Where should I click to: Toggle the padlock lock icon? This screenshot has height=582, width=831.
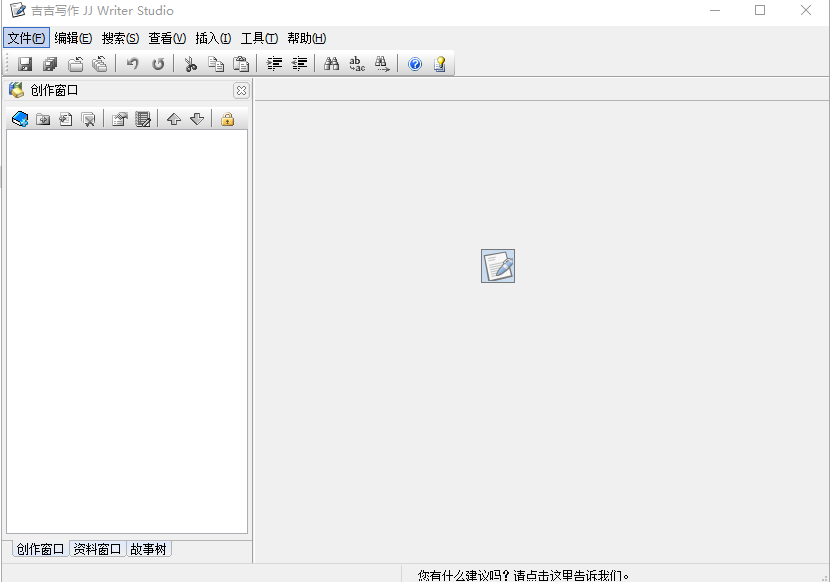click(x=227, y=119)
